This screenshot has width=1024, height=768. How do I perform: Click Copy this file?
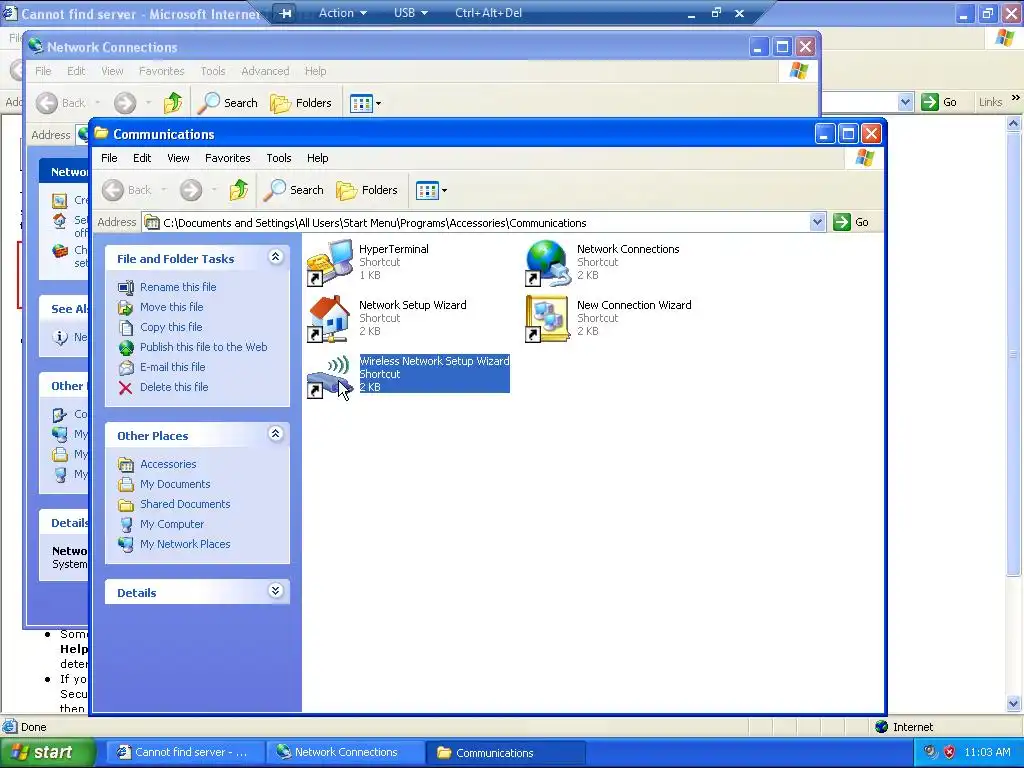pos(171,327)
